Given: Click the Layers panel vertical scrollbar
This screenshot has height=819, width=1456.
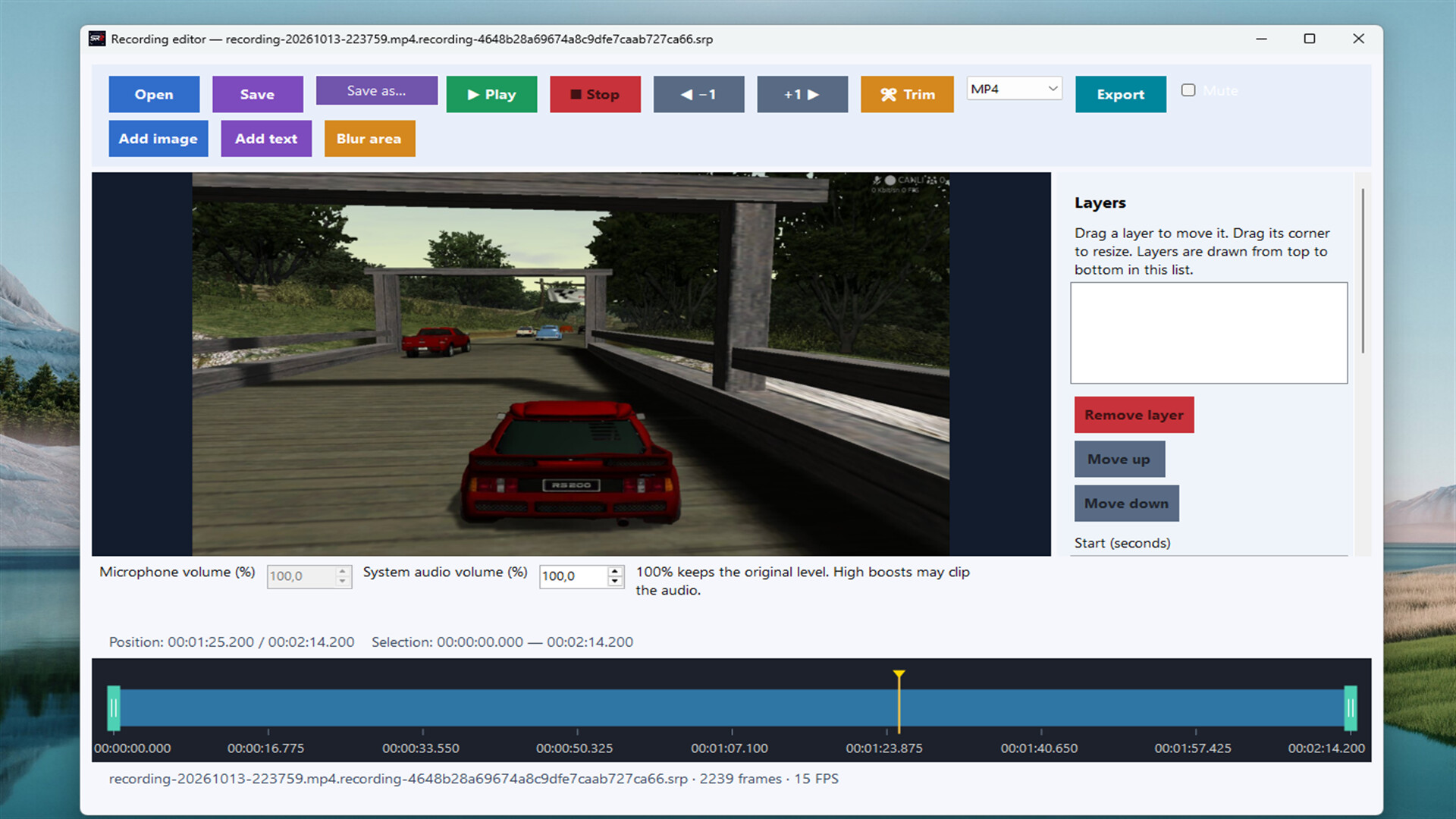Looking at the screenshot, I should [x=1363, y=271].
